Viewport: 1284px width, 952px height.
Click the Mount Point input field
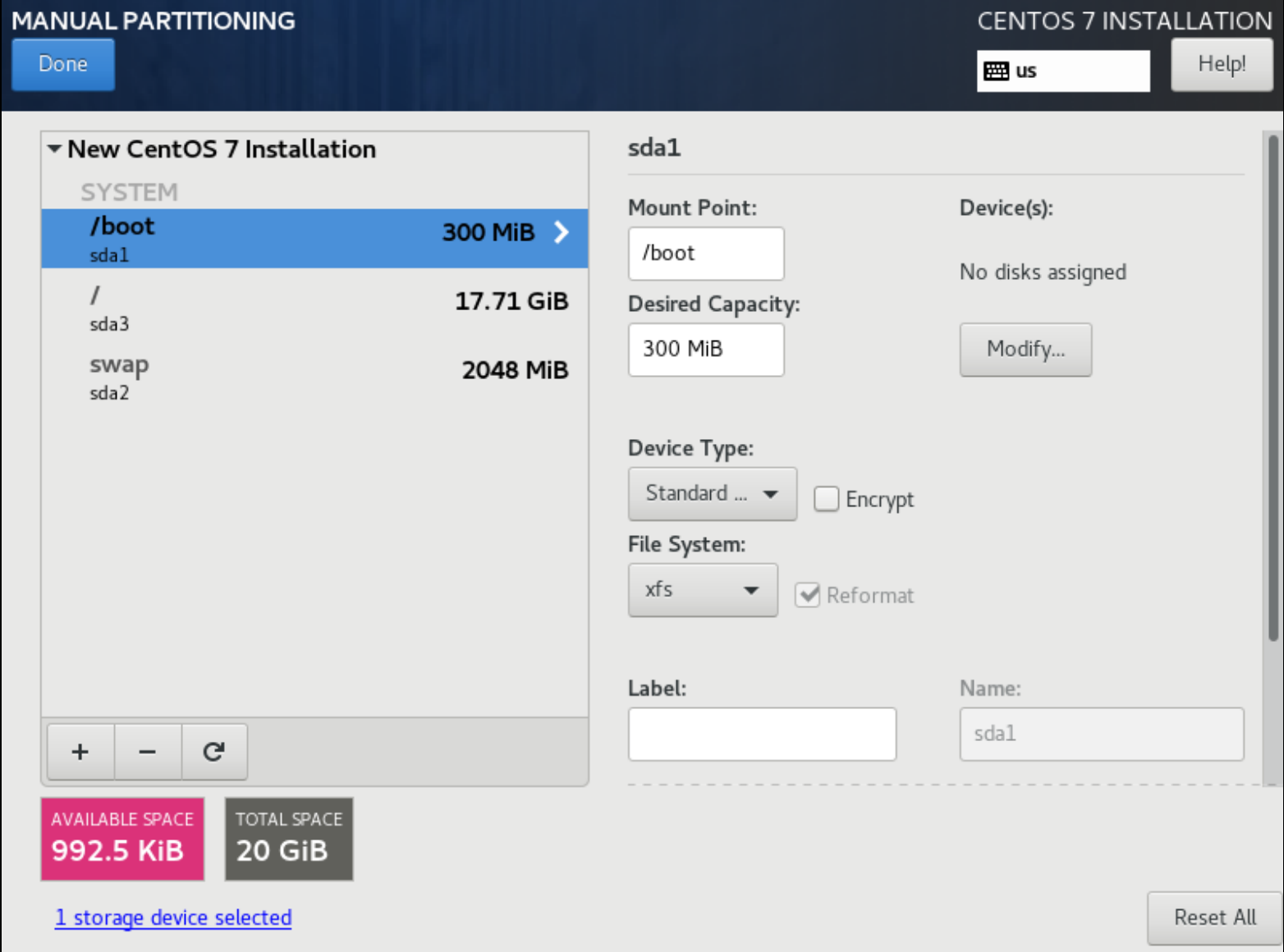[x=706, y=254]
